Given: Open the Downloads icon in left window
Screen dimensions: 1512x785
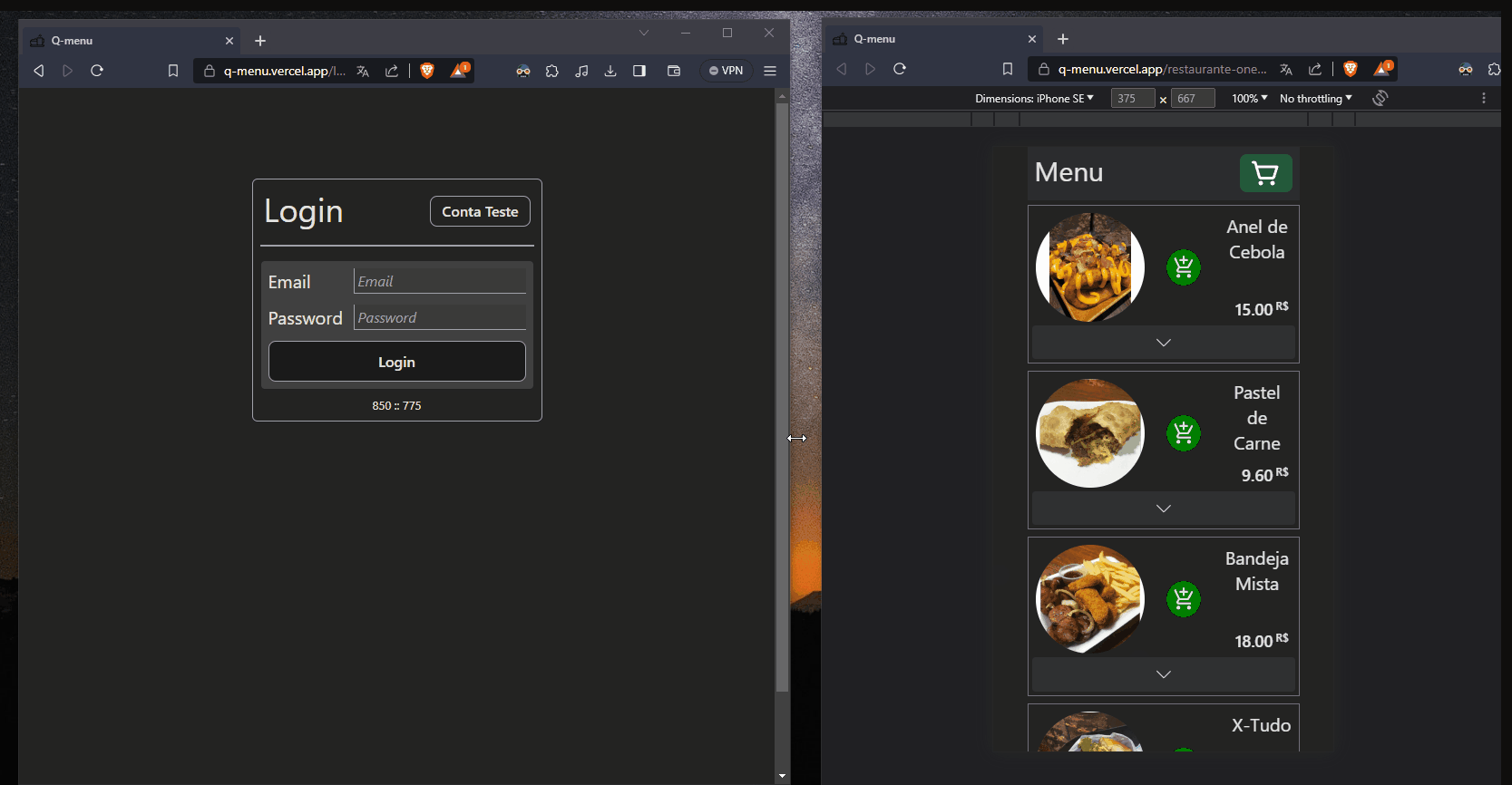Looking at the screenshot, I should point(610,71).
